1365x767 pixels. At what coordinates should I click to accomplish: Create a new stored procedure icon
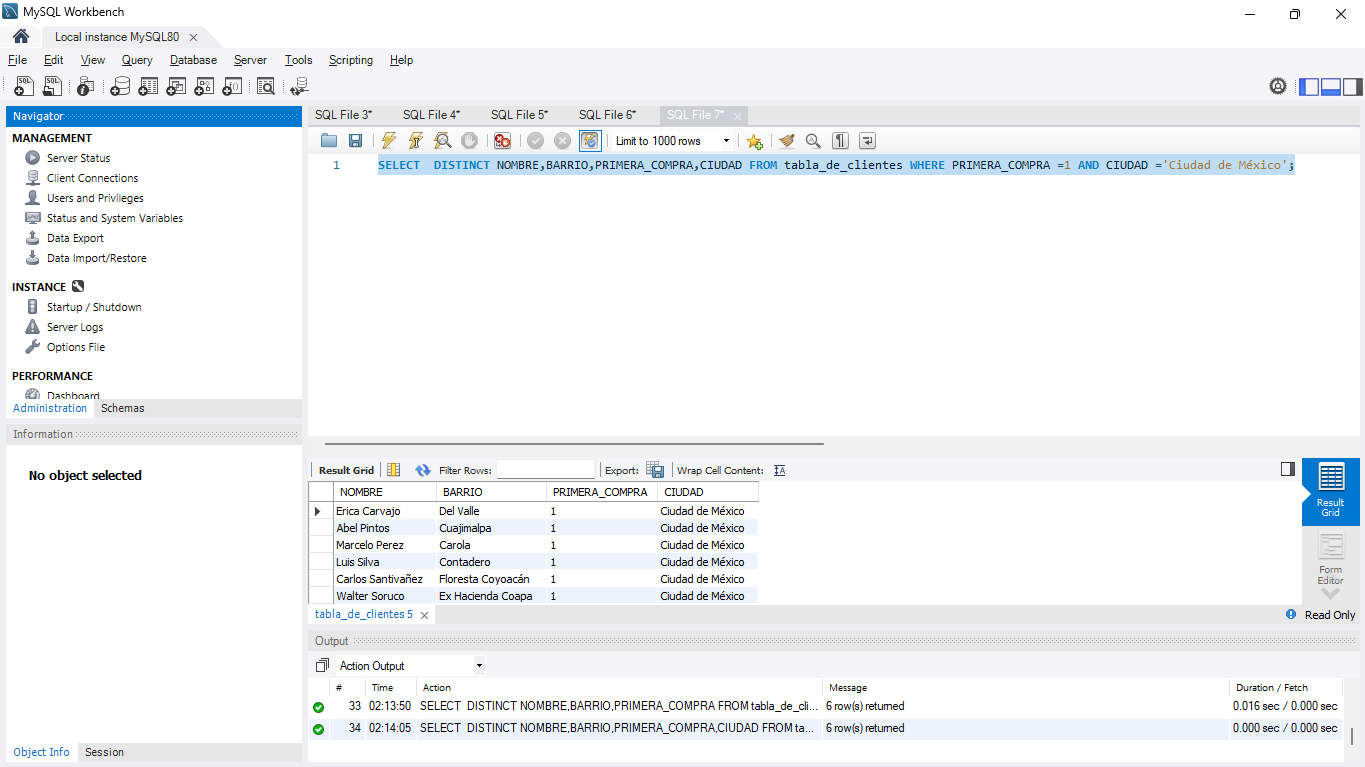(x=204, y=87)
